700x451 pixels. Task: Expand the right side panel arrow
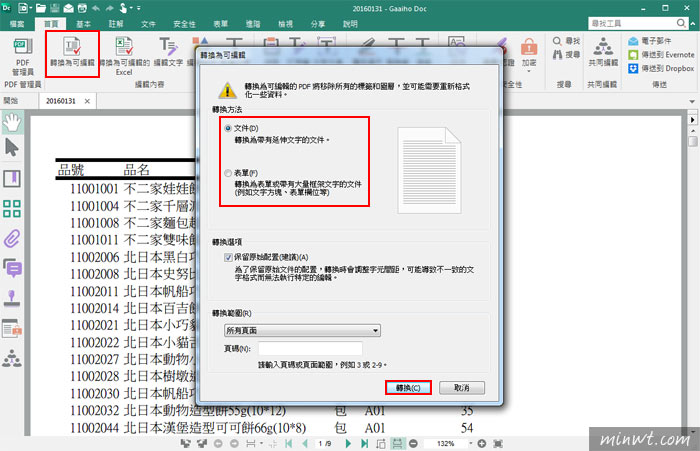pyautogui.click(x=692, y=120)
